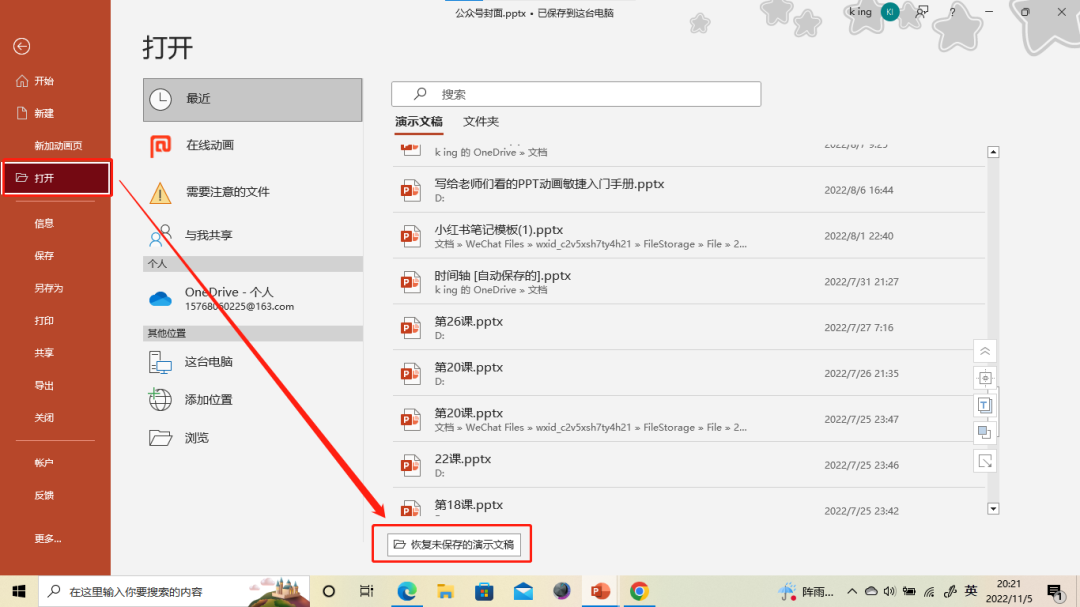Open 小红书笔记模板(1).pptx
1080x607 pixels.
[689, 236]
